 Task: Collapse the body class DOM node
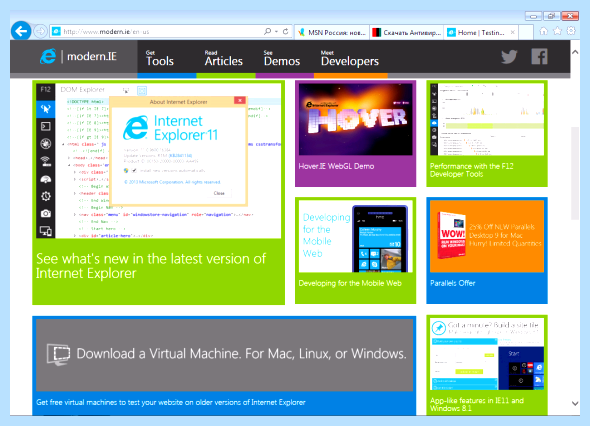(69, 165)
